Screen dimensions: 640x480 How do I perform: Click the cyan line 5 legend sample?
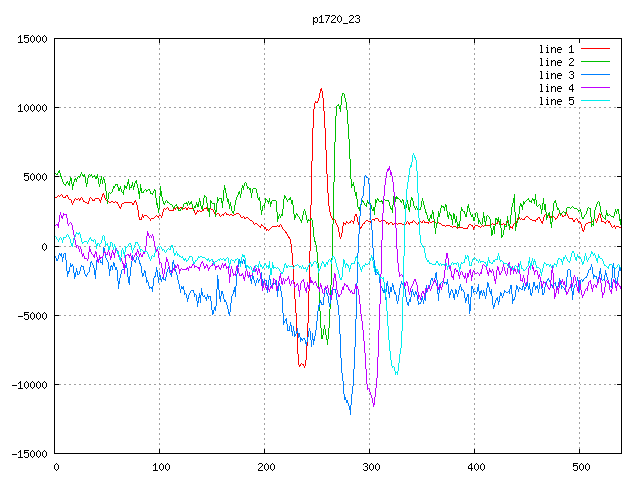click(596, 101)
